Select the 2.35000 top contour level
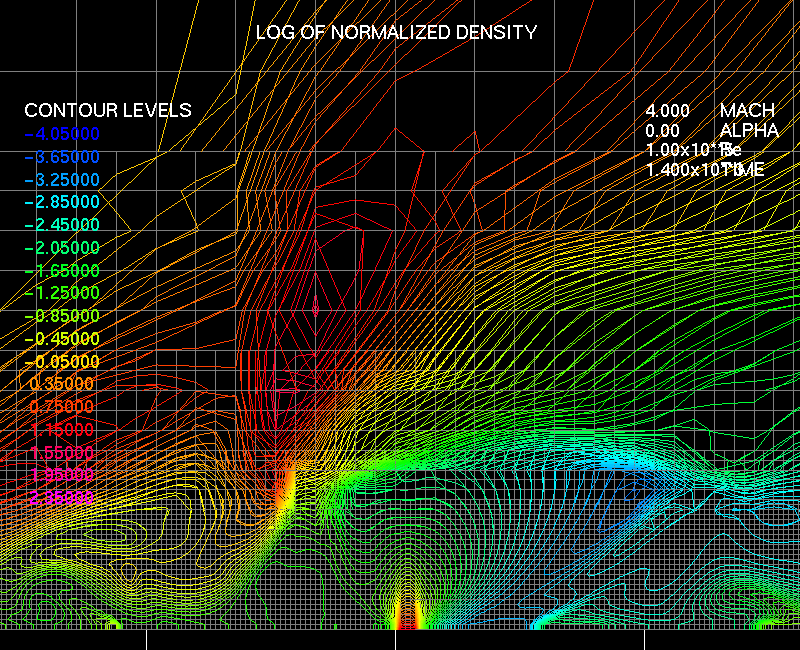The image size is (800, 650). click(x=62, y=497)
